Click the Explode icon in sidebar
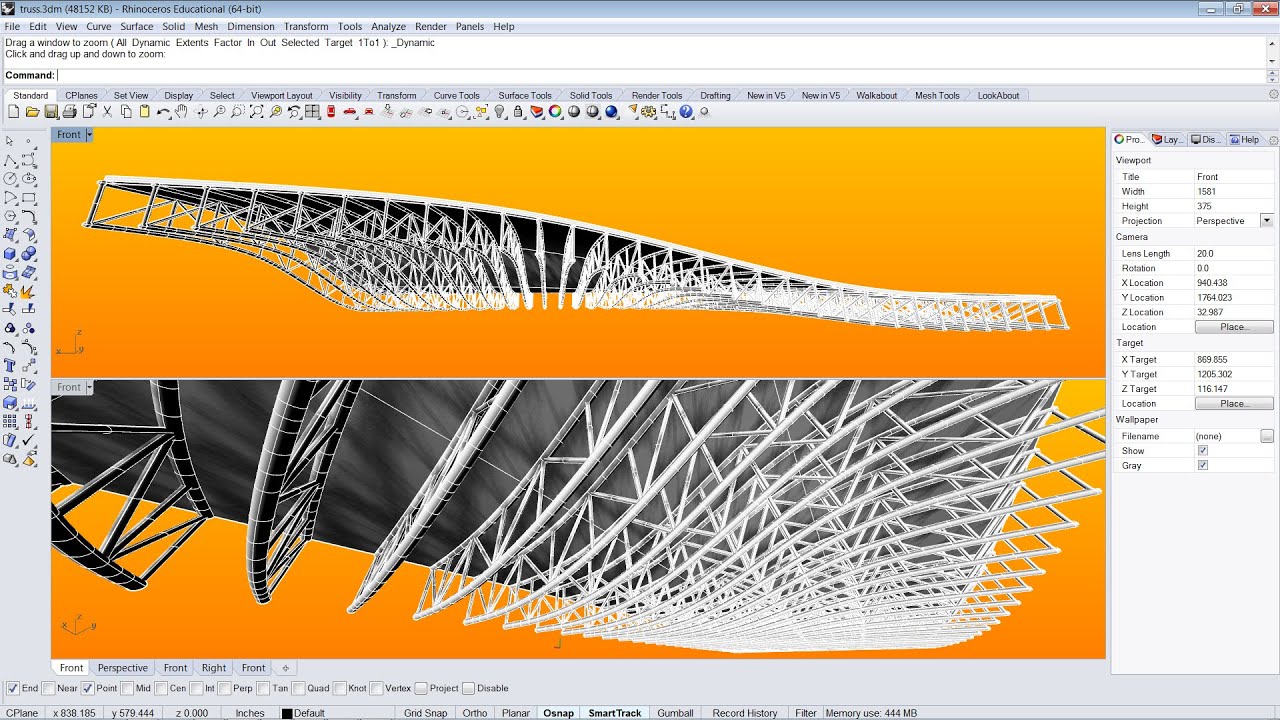Viewport: 1280px width, 720px height. 29,291
